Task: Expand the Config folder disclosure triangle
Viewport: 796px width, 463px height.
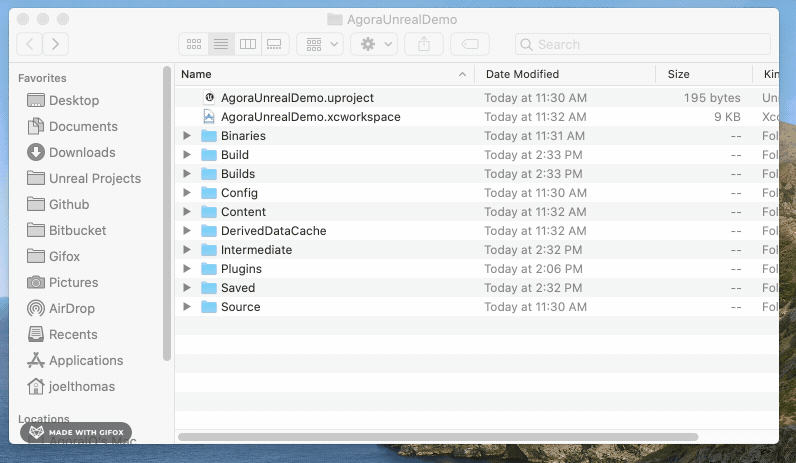Action: click(187, 192)
